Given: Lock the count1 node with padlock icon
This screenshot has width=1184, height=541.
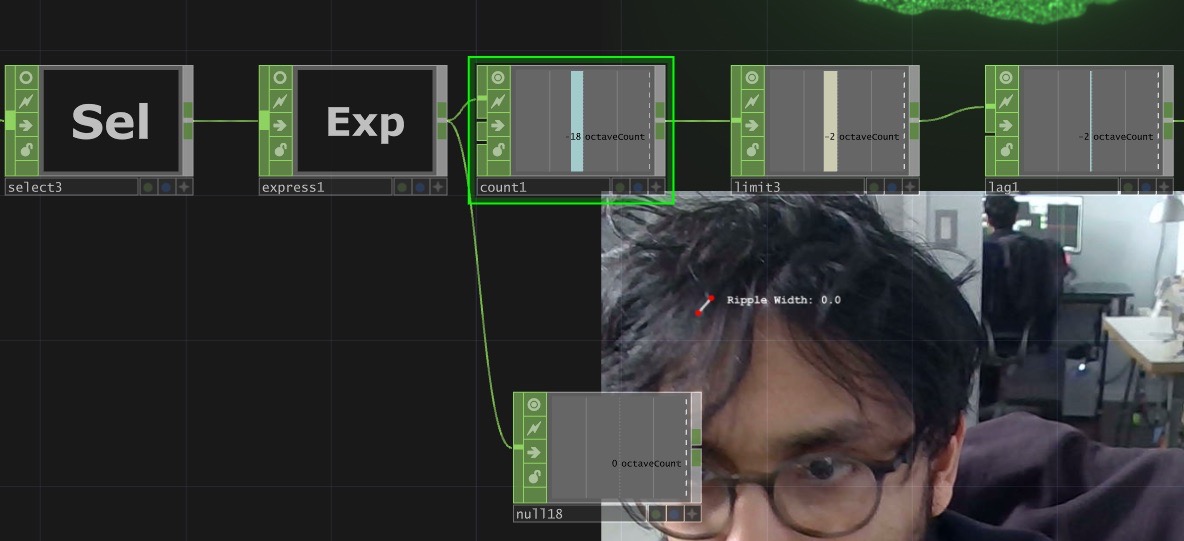Looking at the screenshot, I should pyautogui.click(x=498, y=150).
